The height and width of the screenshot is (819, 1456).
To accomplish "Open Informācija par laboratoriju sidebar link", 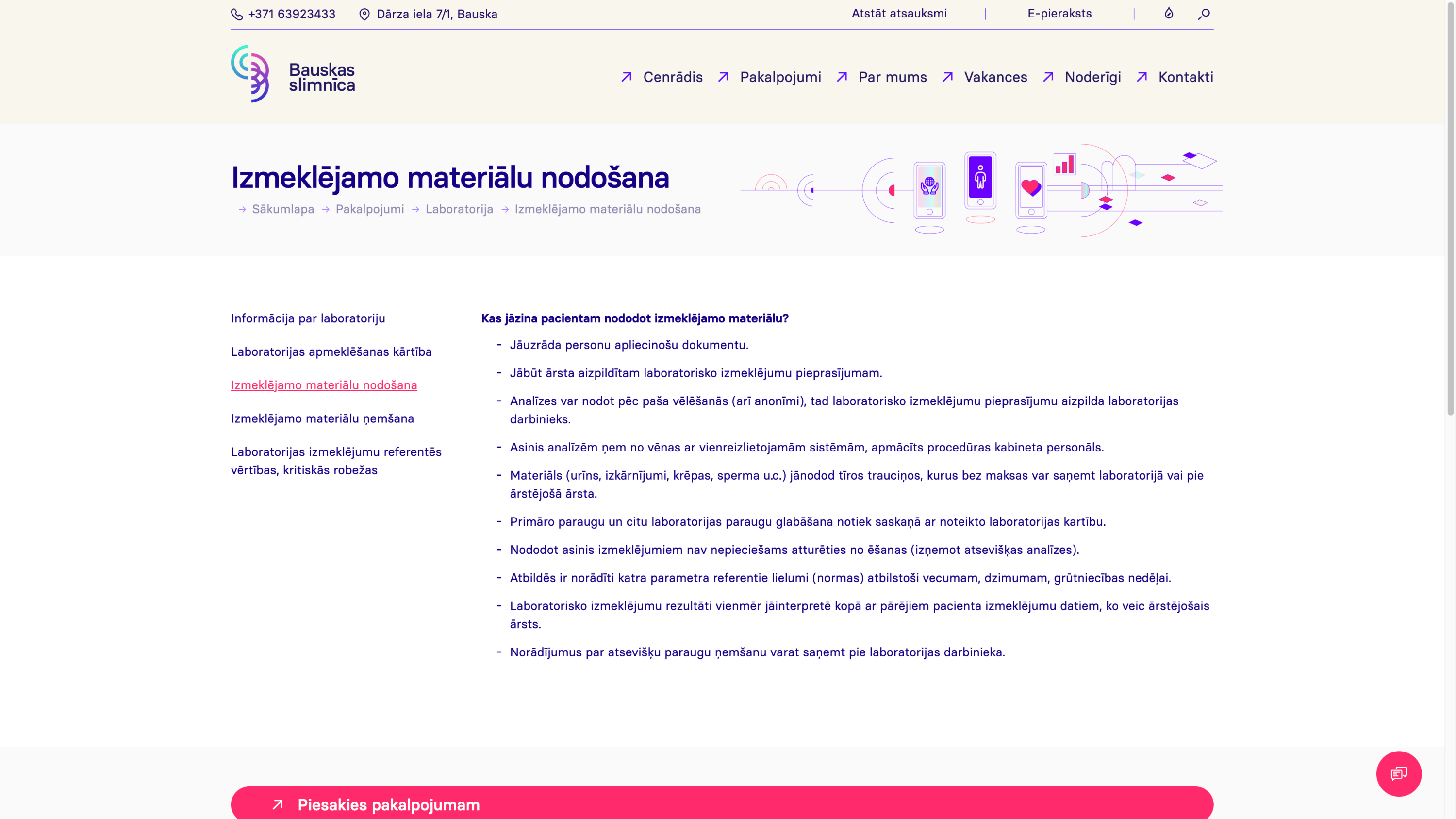I will 308,318.
